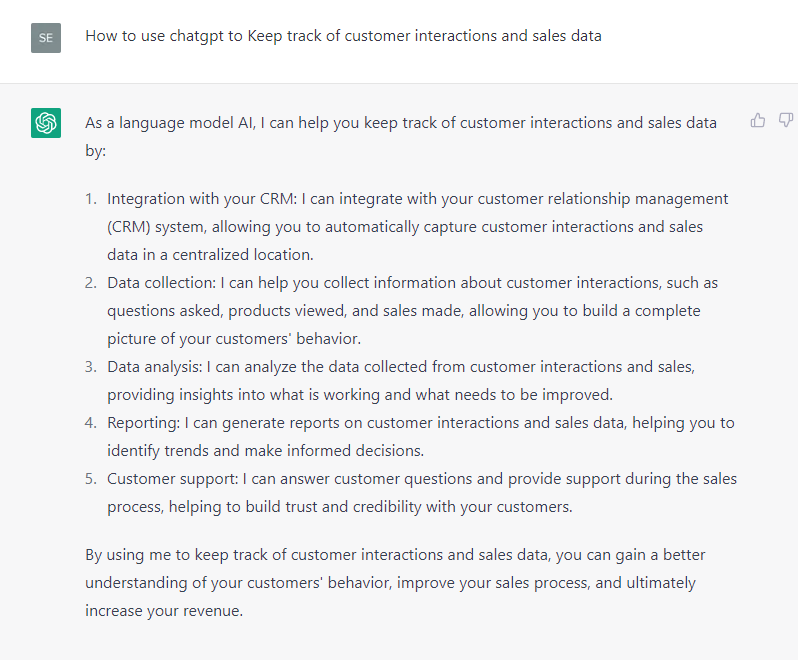Click the thumbs down feedback icon
798x660 pixels.
(x=786, y=121)
